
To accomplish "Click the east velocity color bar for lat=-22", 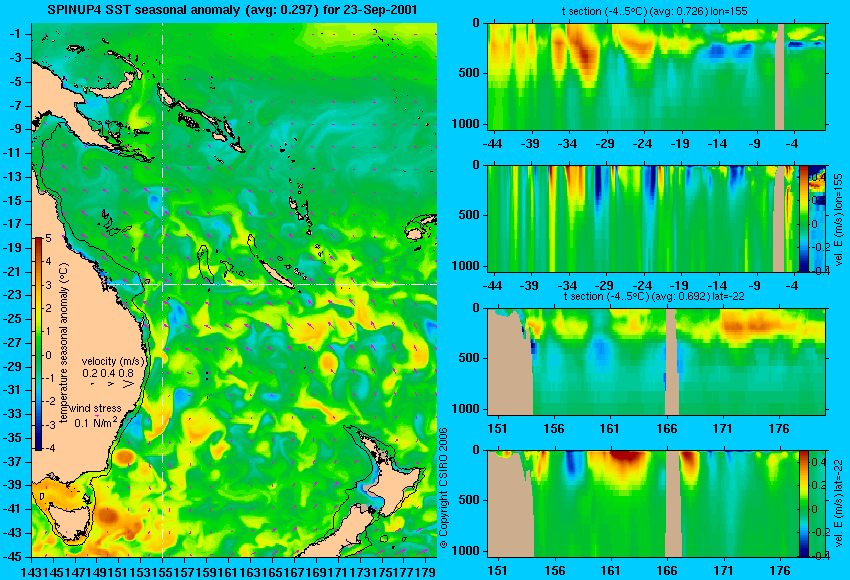I will [x=803, y=504].
